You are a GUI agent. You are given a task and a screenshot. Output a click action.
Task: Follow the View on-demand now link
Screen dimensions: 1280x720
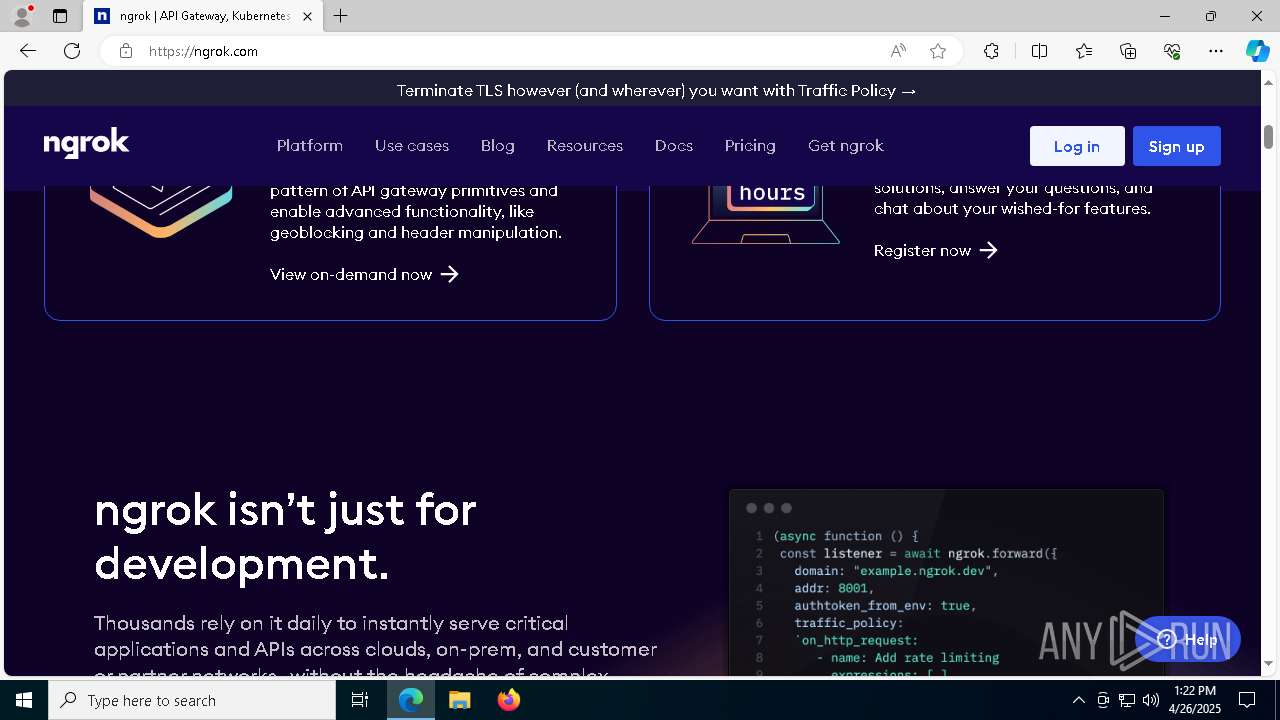pyautogui.click(x=364, y=274)
